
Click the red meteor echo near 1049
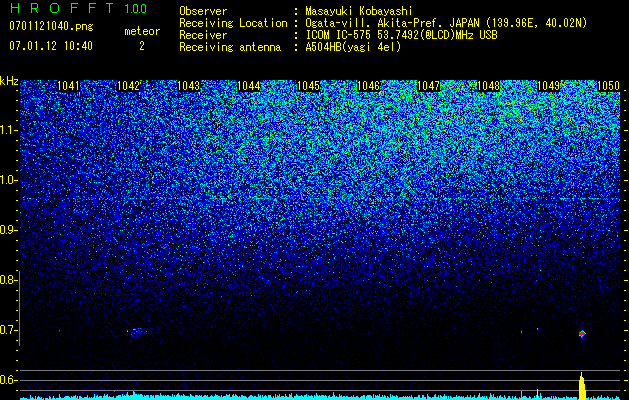582,333
